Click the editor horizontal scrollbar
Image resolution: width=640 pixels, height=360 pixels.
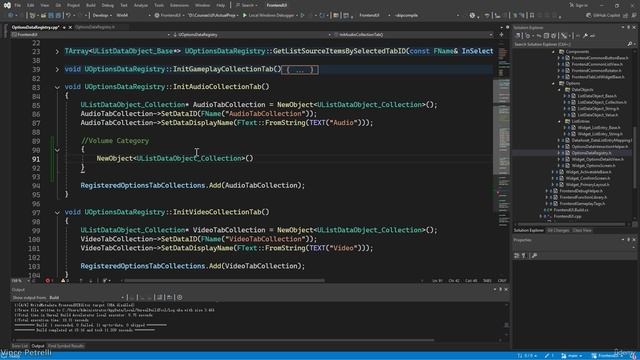pyautogui.click(x=224, y=281)
